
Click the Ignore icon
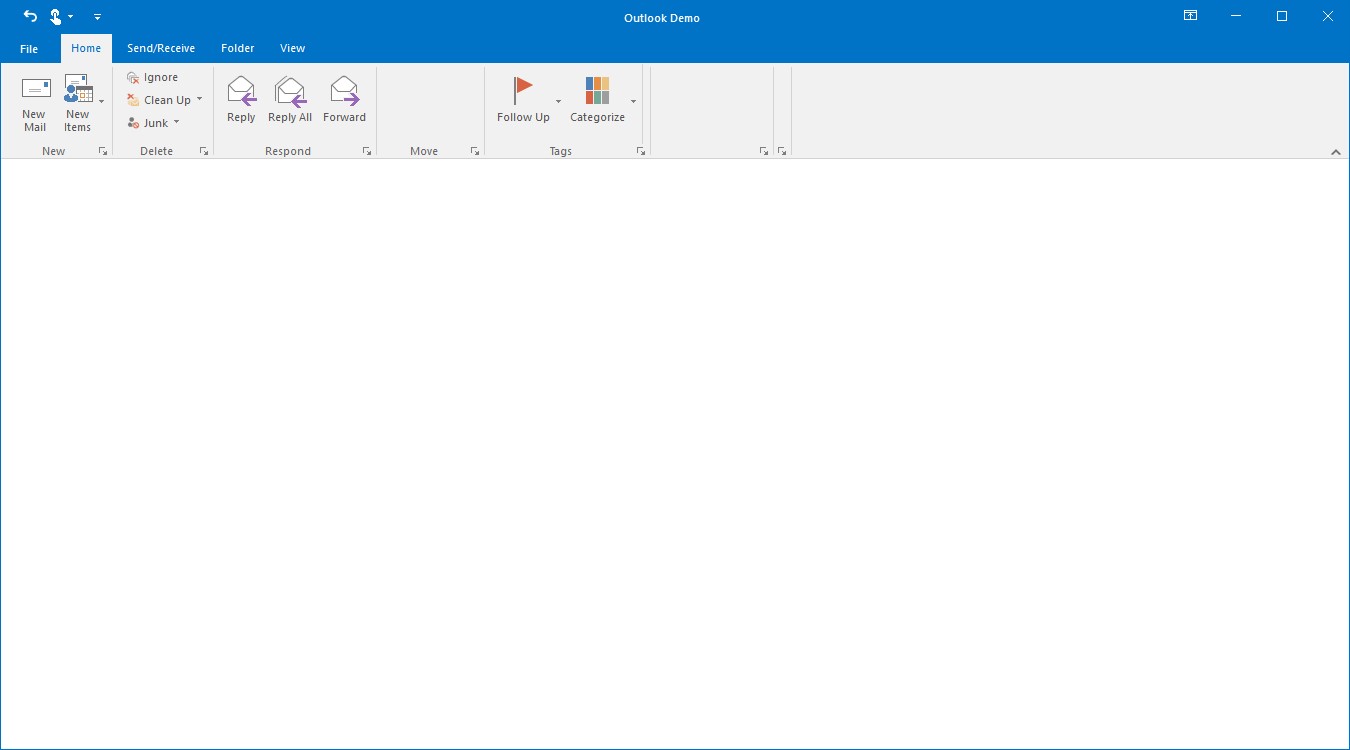(x=134, y=76)
